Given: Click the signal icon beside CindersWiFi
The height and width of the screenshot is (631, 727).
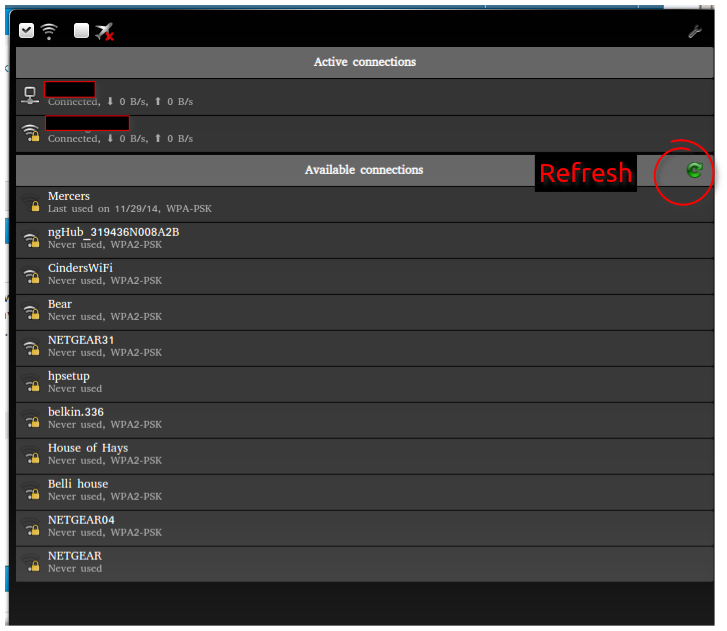Looking at the screenshot, I should 31,276.
